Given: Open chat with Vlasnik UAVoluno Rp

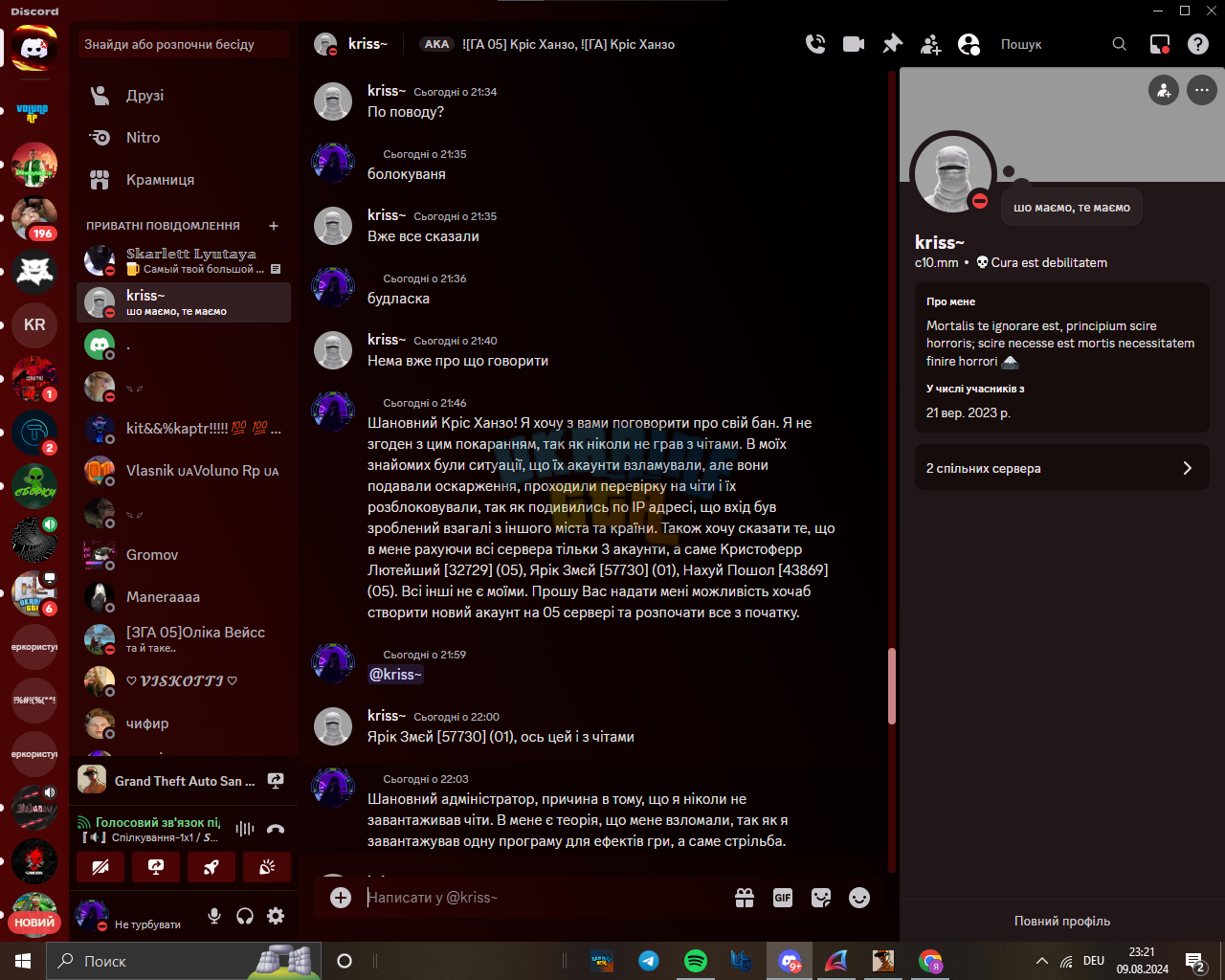Looking at the screenshot, I should point(184,471).
